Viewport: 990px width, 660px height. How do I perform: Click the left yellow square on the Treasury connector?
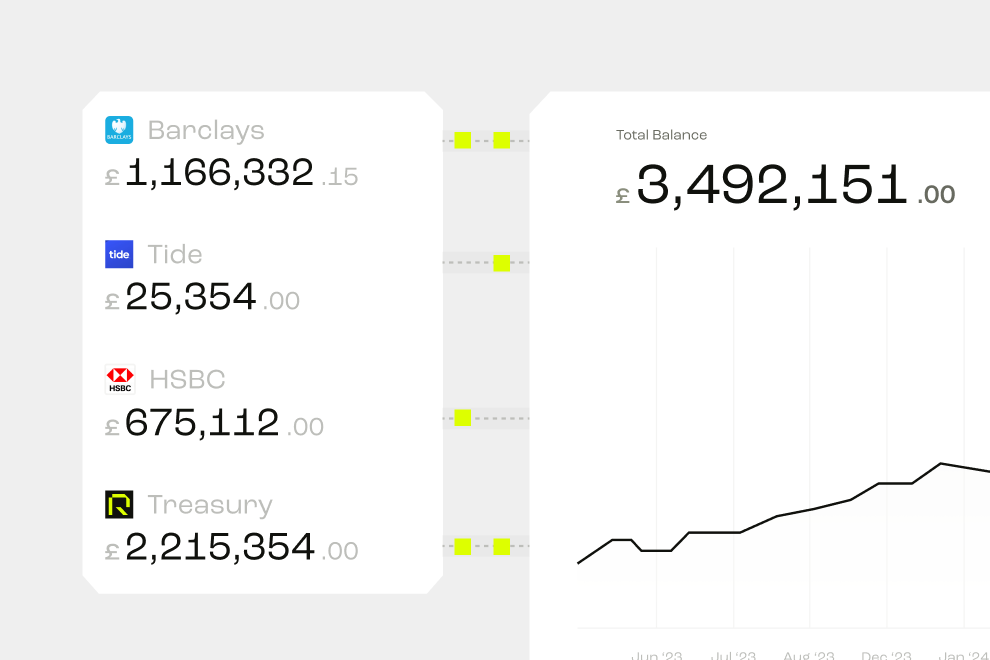tap(463, 546)
